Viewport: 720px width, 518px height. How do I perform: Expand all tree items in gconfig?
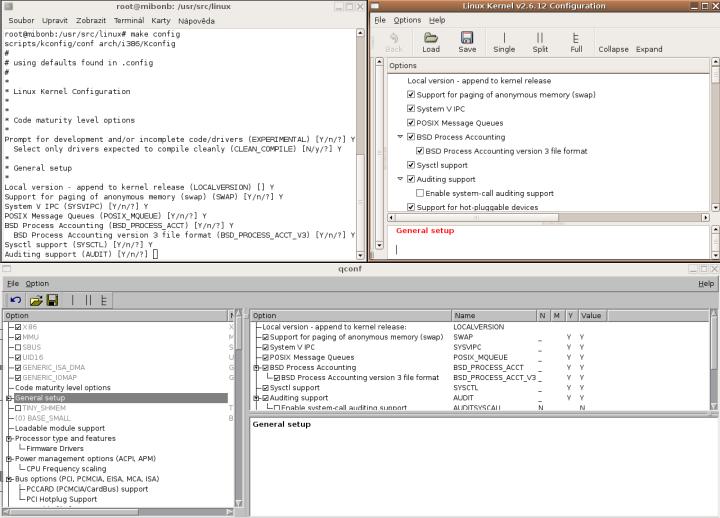point(649,49)
